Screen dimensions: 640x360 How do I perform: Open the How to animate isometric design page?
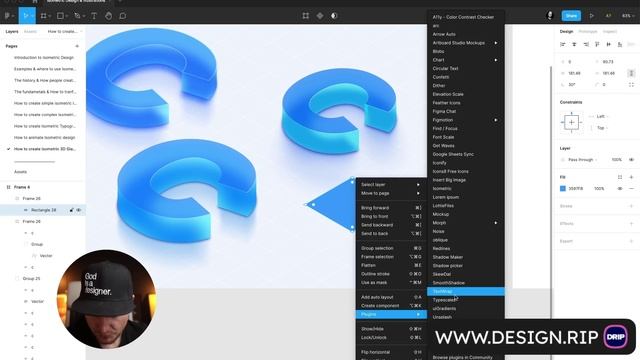point(44,138)
